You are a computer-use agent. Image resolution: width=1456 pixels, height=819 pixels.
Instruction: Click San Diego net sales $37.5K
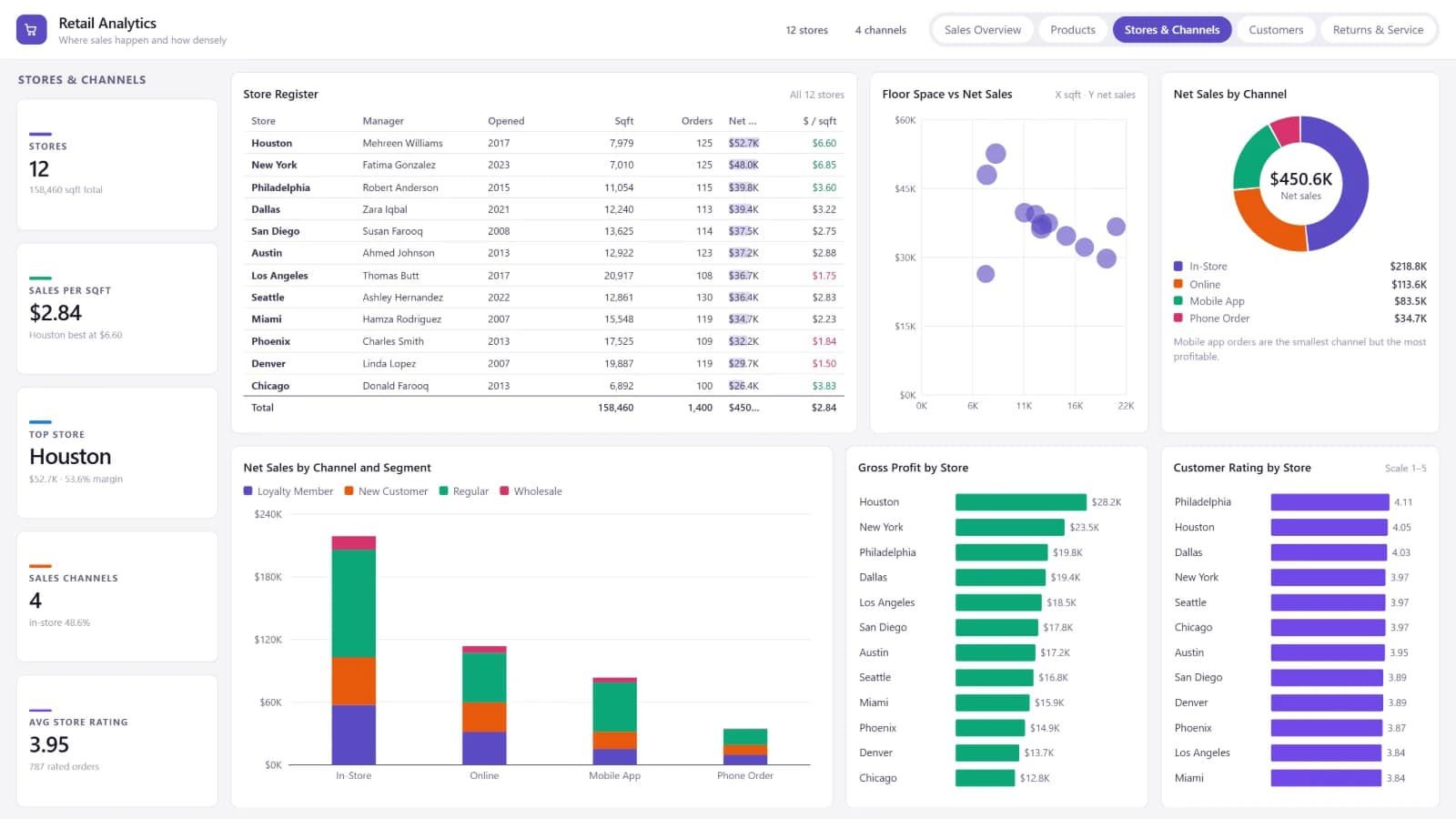(743, 231)
